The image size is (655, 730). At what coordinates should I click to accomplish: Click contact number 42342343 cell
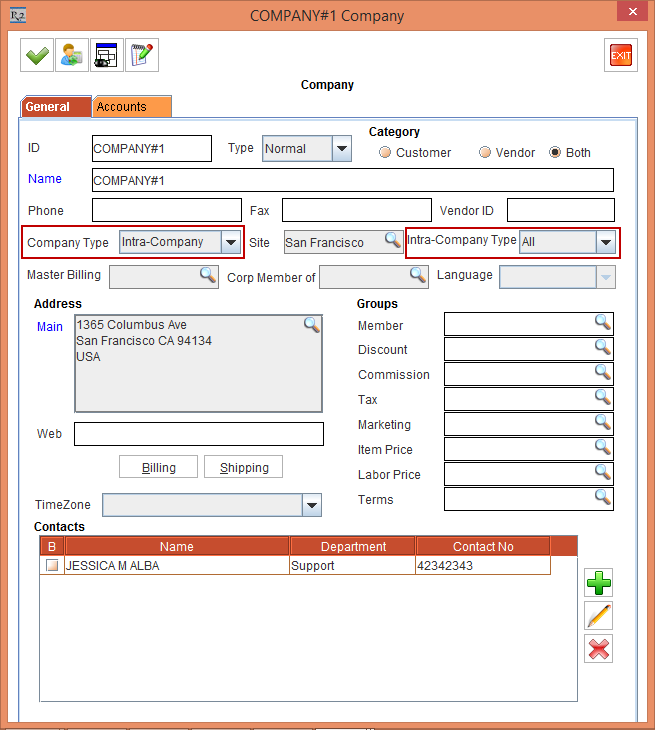(483, 566)
